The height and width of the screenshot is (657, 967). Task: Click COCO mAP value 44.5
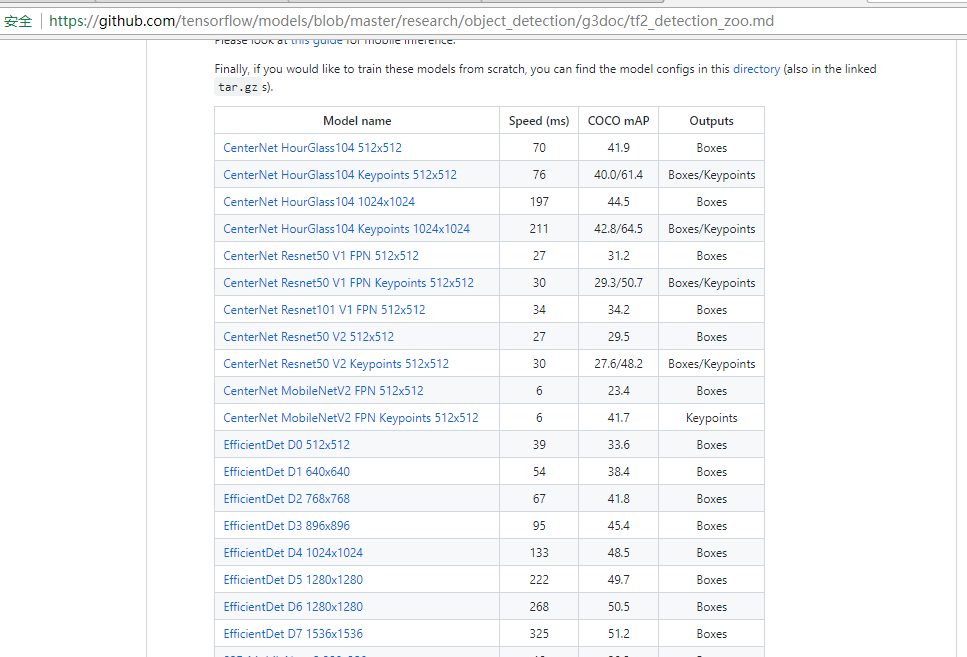(x=619, y=202)
